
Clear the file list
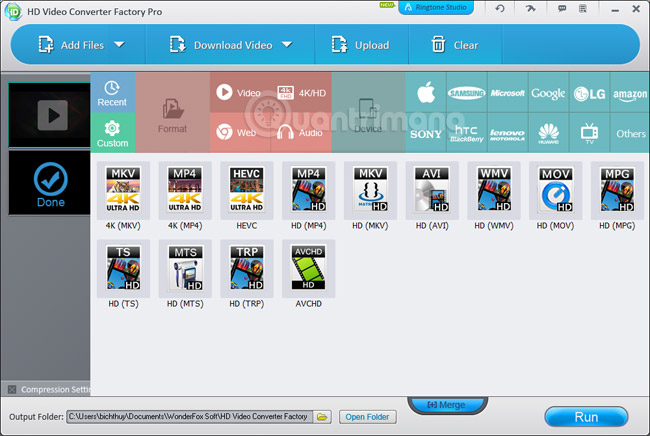pos(455,45)
